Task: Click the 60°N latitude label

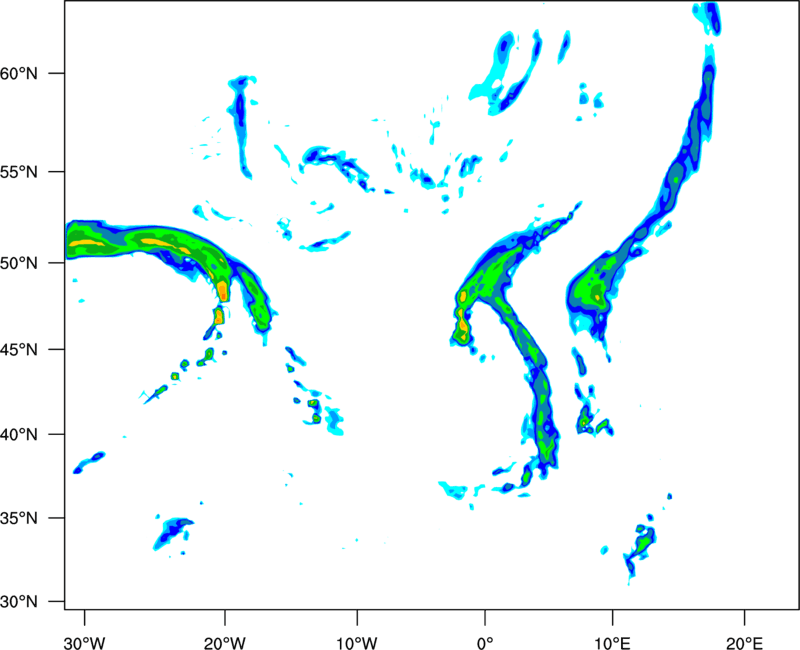Action: click(x=19, y=73)
